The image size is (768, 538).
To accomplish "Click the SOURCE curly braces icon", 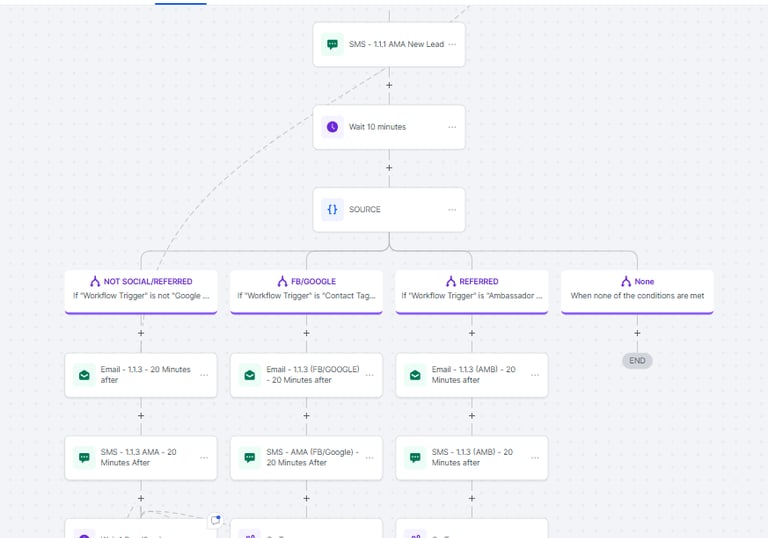I will [332, 209].
